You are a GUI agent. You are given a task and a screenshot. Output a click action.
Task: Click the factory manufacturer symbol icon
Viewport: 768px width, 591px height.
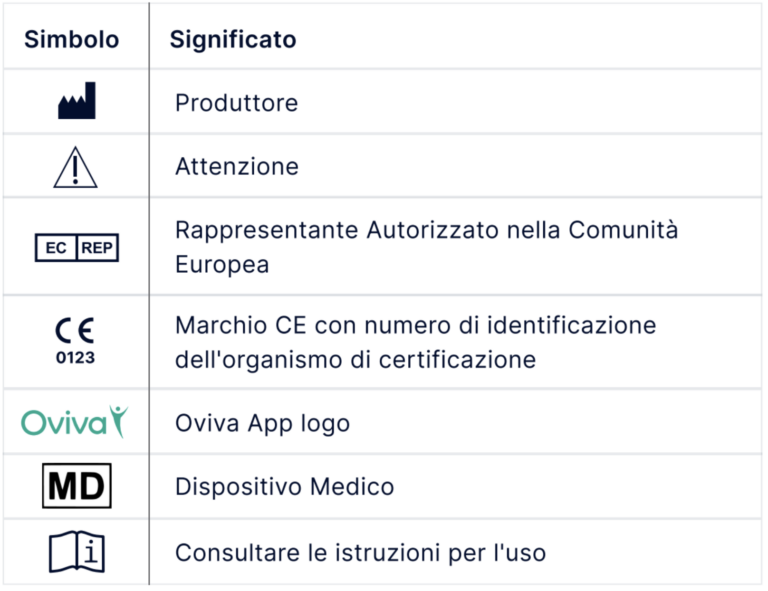[76, 100]
